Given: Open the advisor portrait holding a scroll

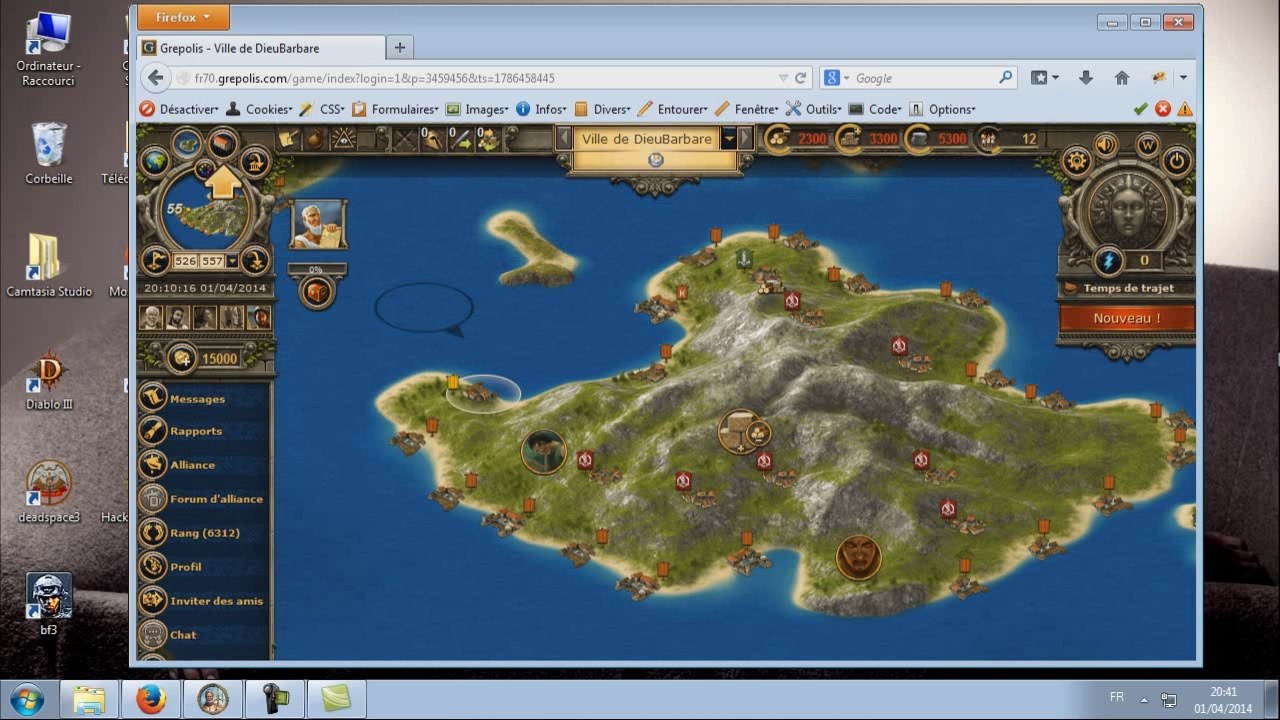Looking at the screenshot, I should click(318, 224).
